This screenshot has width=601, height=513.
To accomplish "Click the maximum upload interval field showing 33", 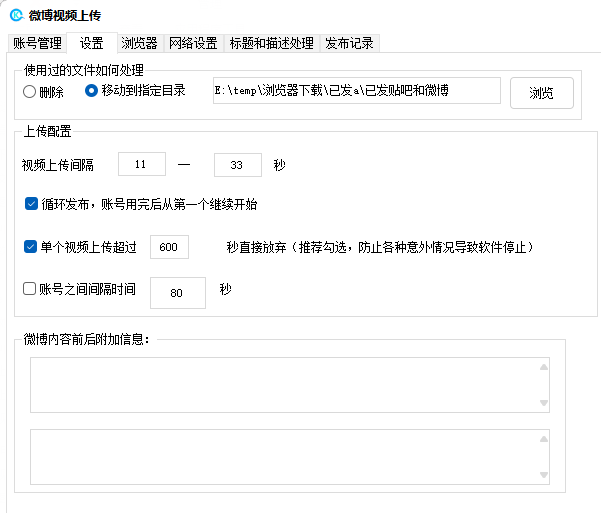I will pyautogui.click(x=237, y=165).
